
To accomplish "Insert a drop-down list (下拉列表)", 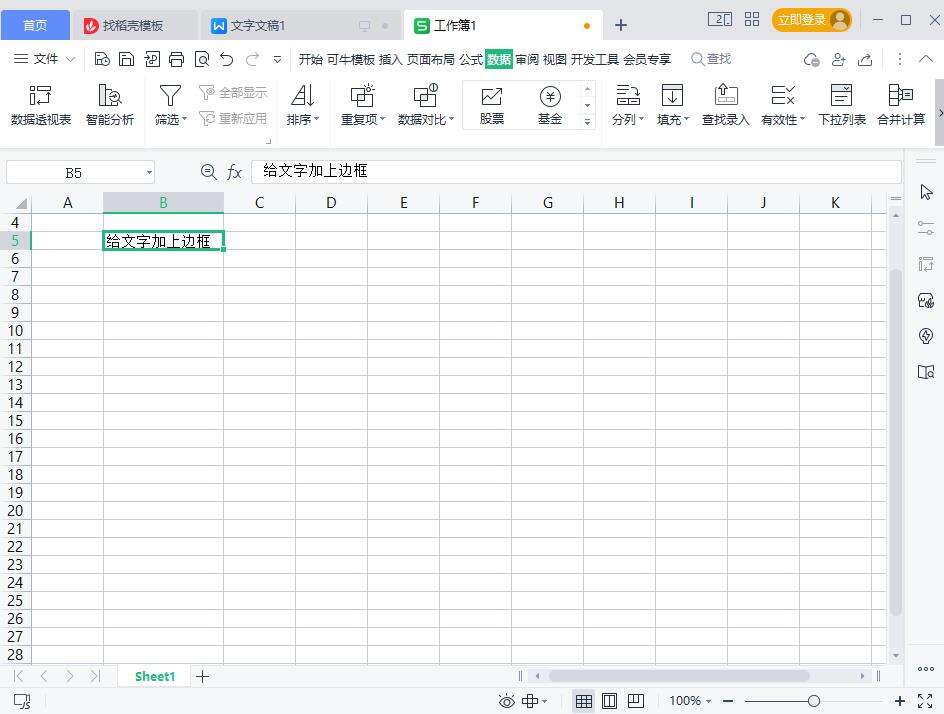I will [842, 105].
